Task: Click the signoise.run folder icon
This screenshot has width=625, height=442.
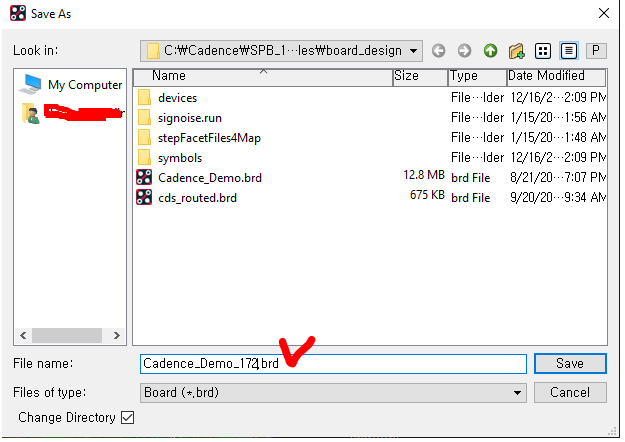Action: pos(144,117)
